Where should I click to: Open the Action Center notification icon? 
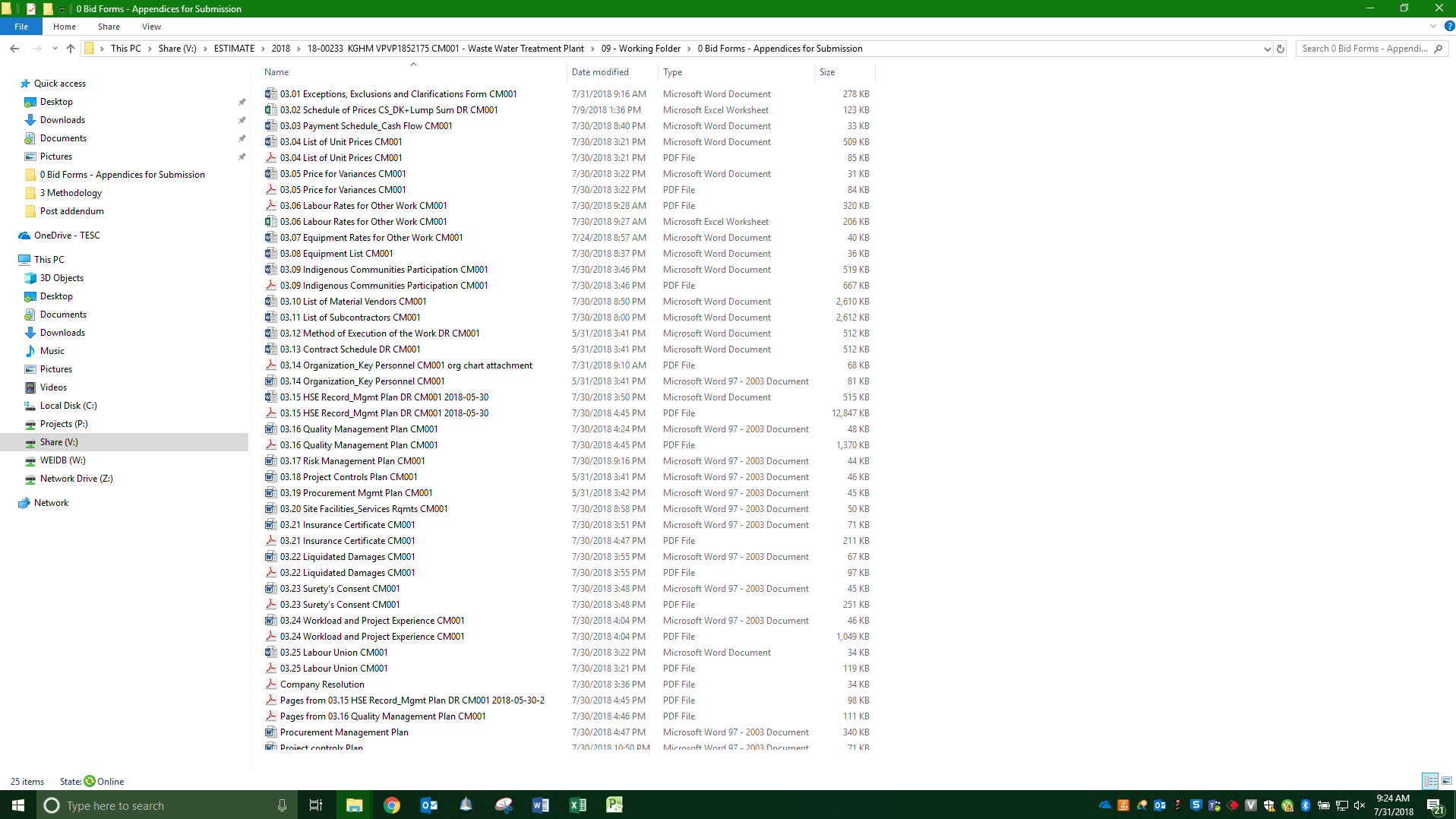(1435, 805)
